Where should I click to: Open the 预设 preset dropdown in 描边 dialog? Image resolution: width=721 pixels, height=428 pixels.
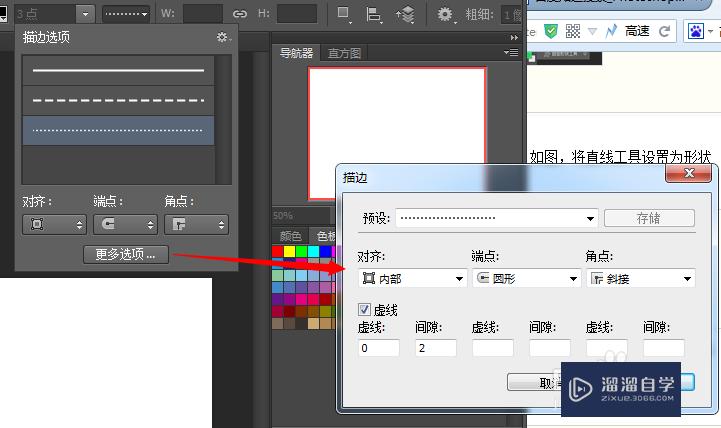[497, 218]
